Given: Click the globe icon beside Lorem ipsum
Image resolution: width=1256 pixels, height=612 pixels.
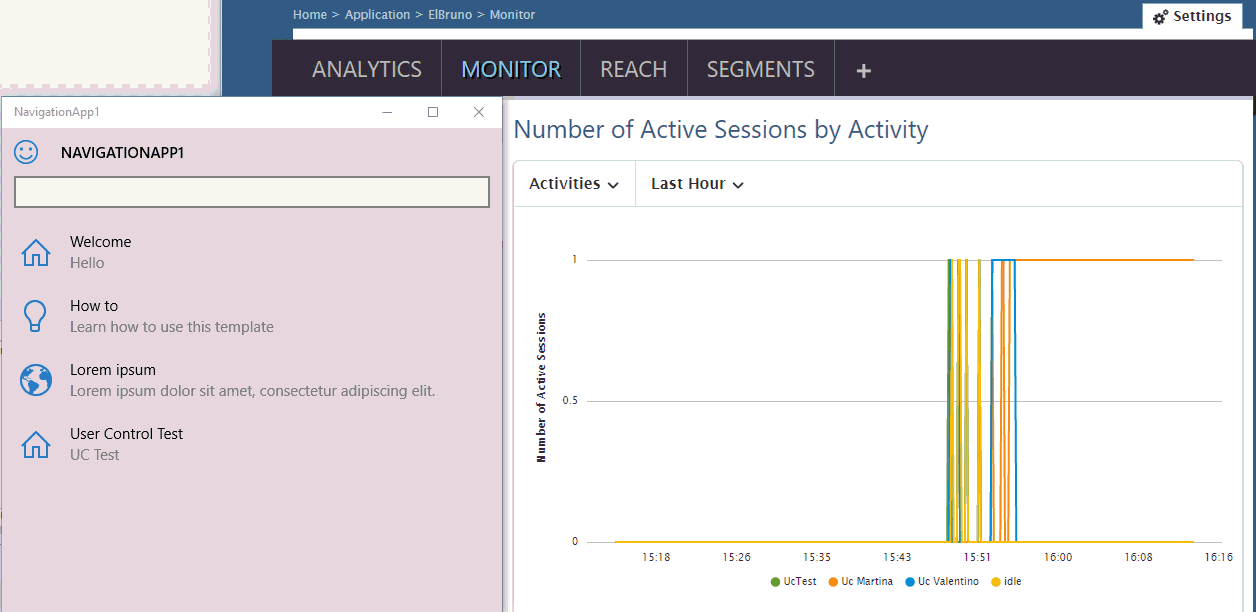Looking at the screenshot, I should point(35,380).
